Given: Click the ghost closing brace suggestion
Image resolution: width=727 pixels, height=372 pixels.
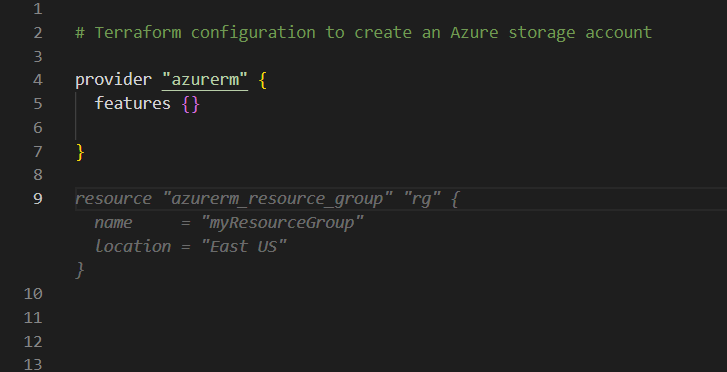Looking at the screenshot, I should tap(80, 270).
